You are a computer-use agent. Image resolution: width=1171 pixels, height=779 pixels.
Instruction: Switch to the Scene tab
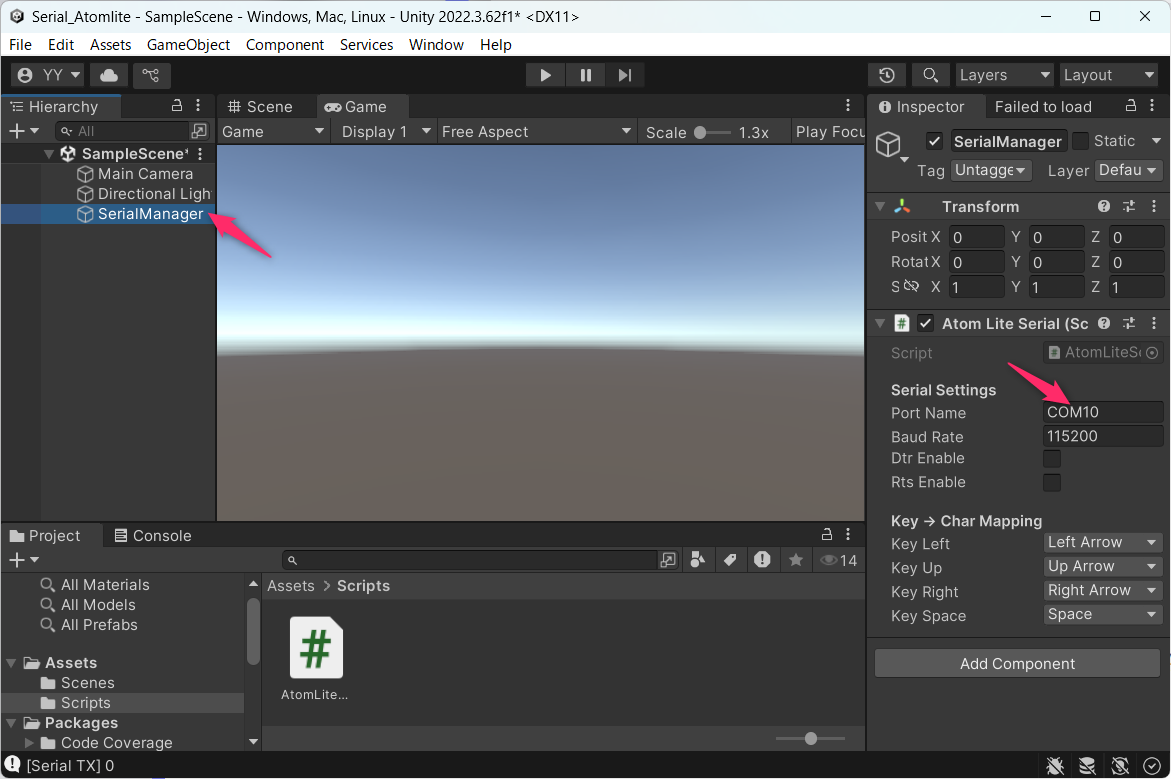point(261,107)
